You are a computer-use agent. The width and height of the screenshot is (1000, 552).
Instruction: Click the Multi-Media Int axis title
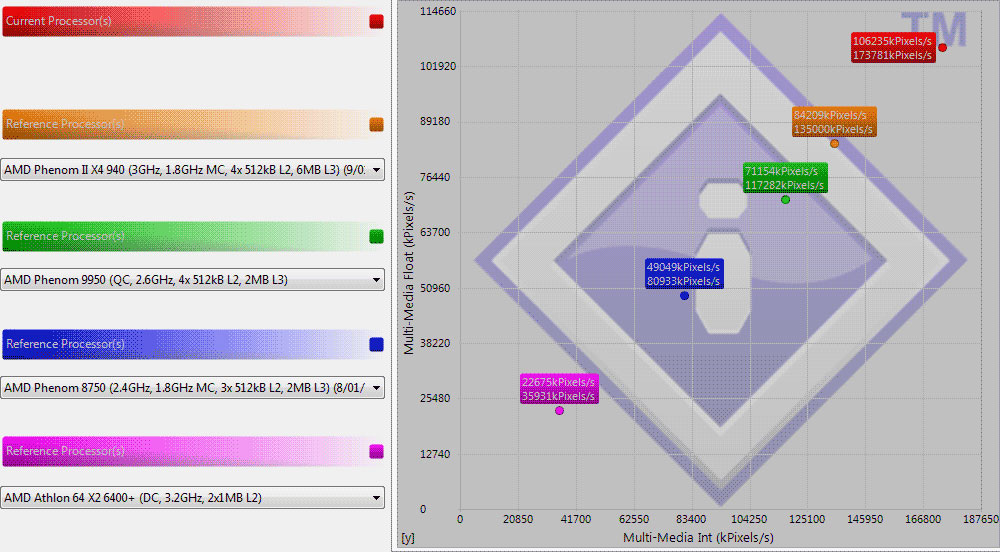pos(698,538)
